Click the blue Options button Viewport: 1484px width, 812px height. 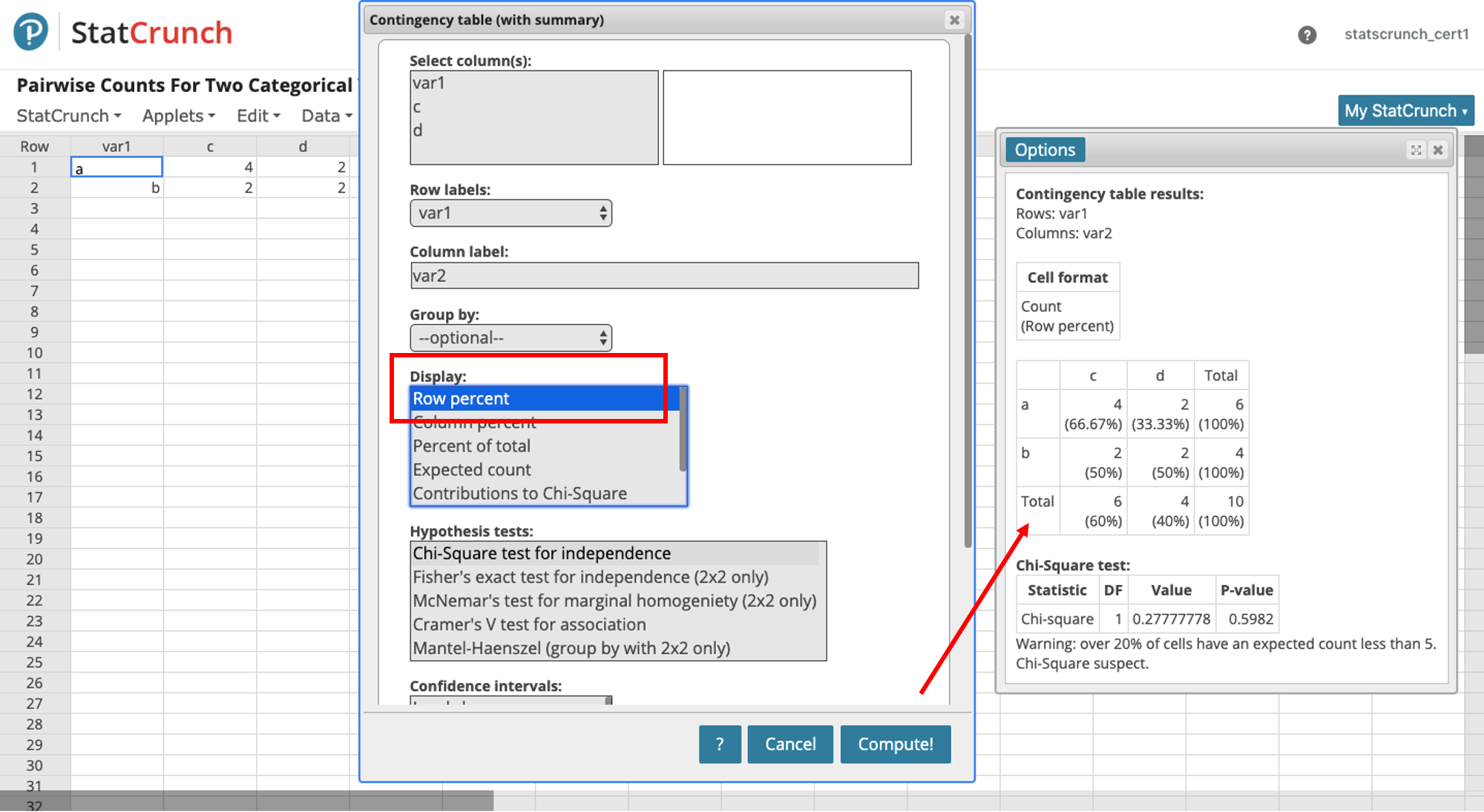coord(1044,150)
